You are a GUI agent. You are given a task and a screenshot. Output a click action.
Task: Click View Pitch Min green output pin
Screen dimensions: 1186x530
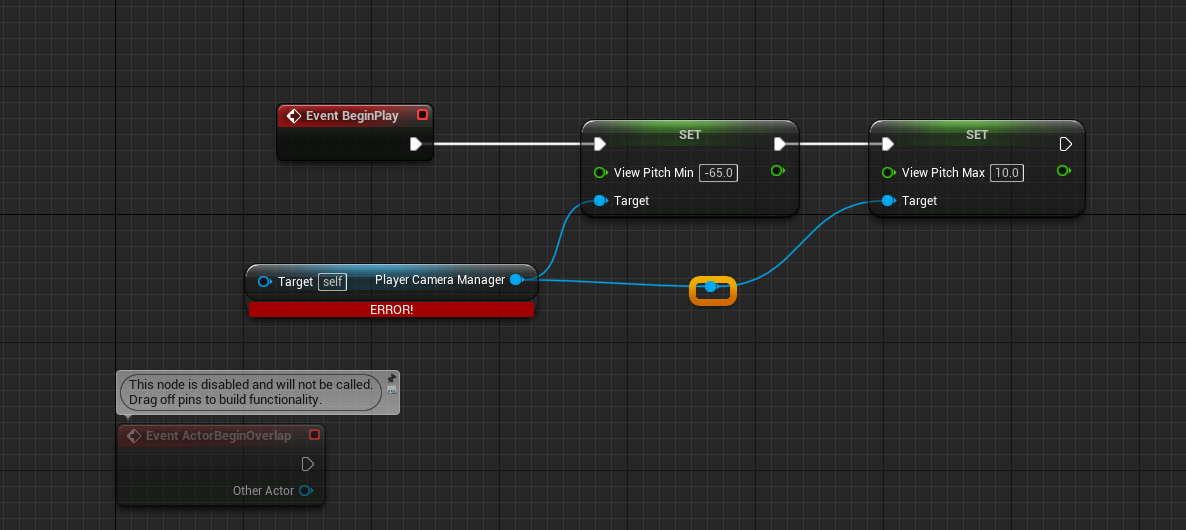[x=778, y=171]
